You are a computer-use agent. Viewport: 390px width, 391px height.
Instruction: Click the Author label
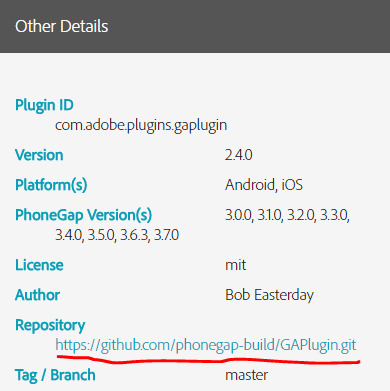tap(37, 295)
